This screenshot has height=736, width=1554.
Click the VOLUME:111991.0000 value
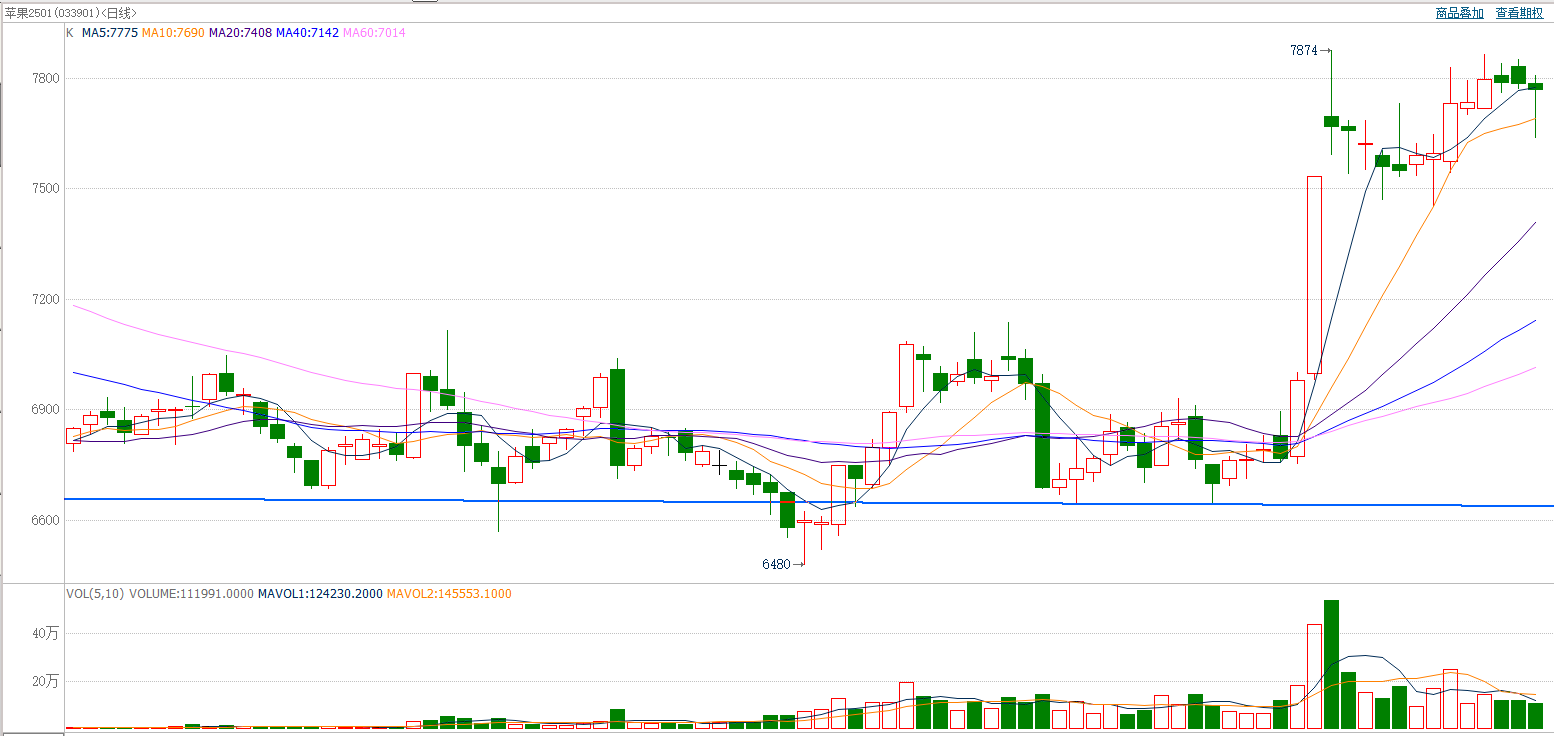point(191,594)
